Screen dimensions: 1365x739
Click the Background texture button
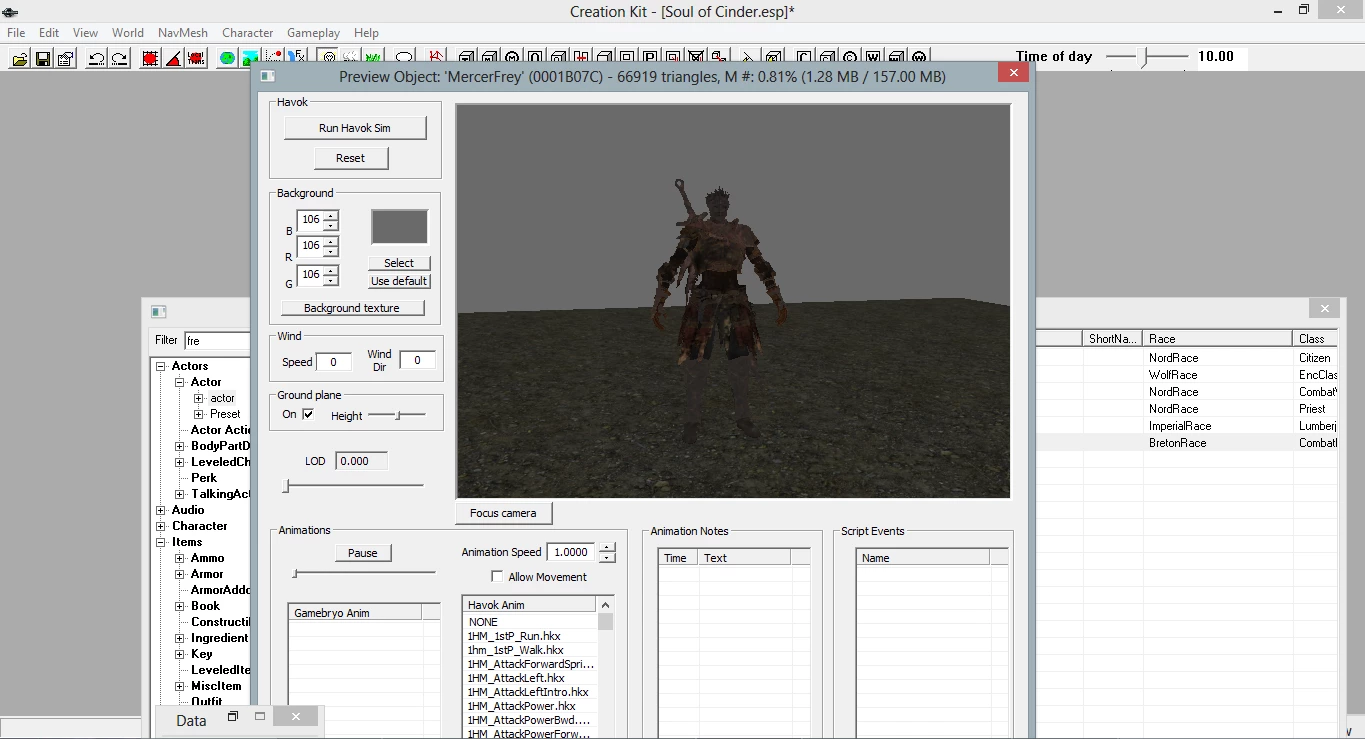(352, 308)
